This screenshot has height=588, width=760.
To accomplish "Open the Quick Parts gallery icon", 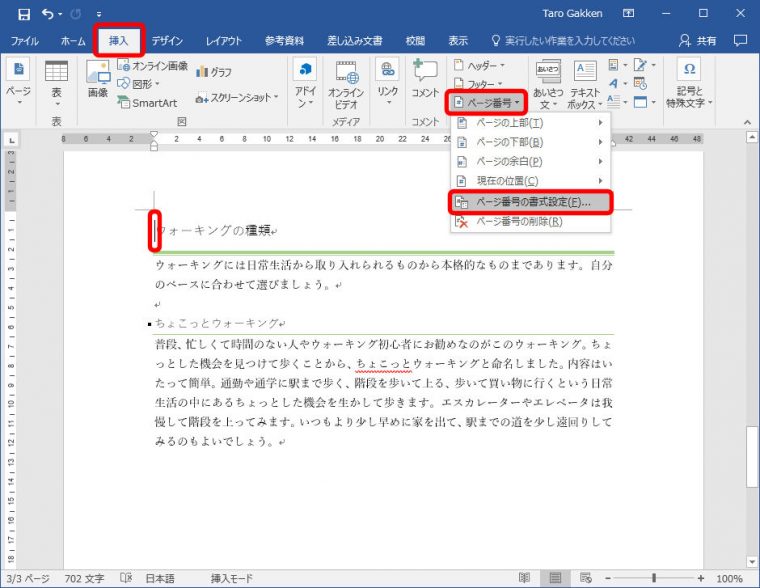I will pos(617,65).
